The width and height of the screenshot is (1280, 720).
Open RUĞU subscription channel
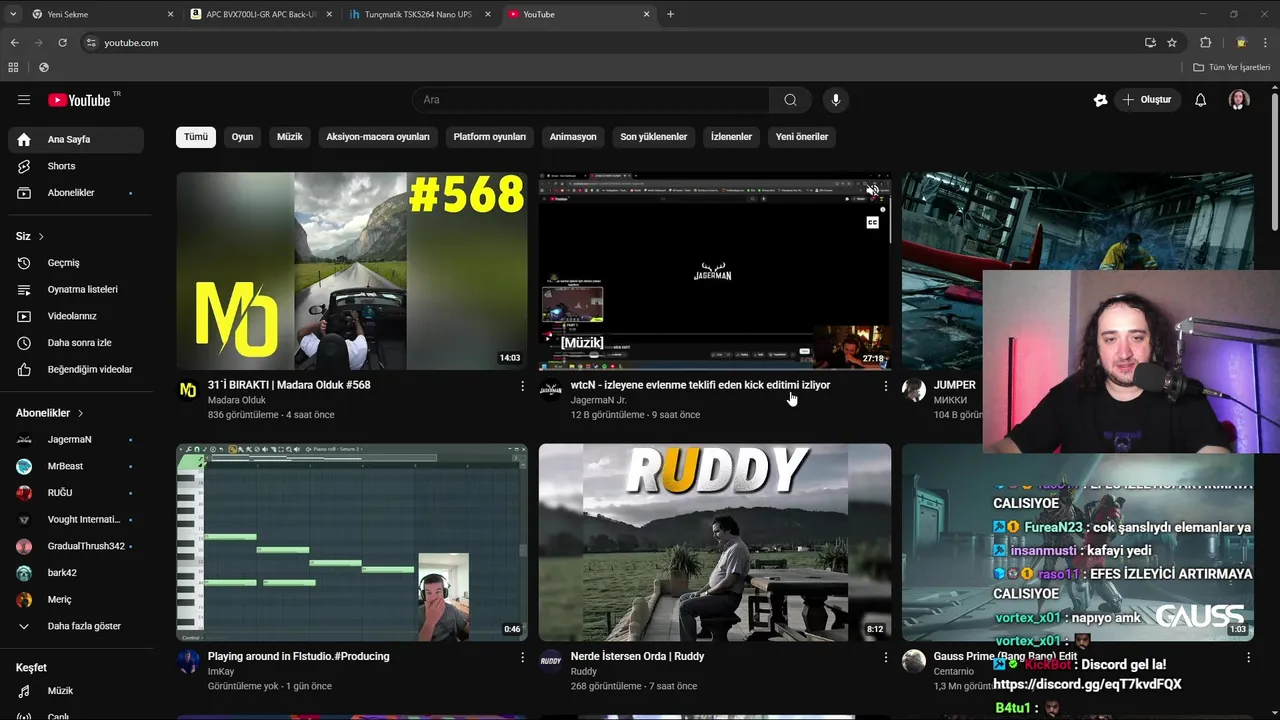[76, 493]
